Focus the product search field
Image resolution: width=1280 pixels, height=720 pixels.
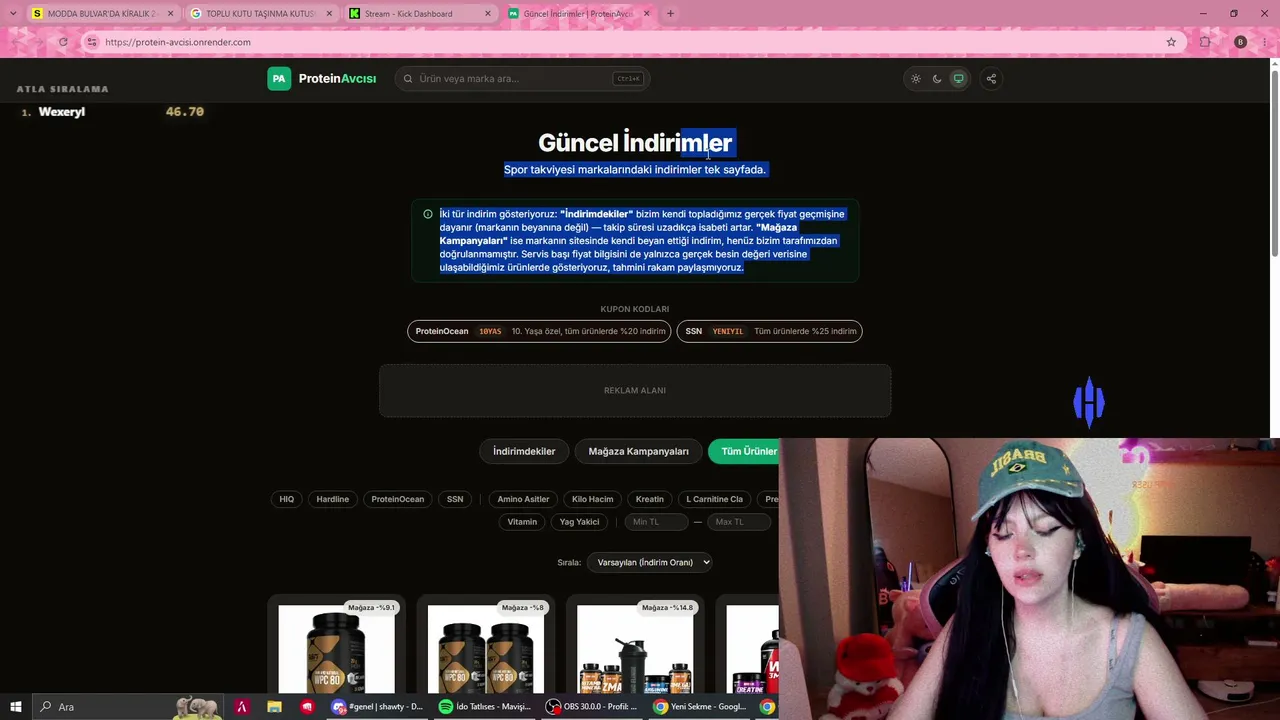pyautogui.click(x=523, y=79)
